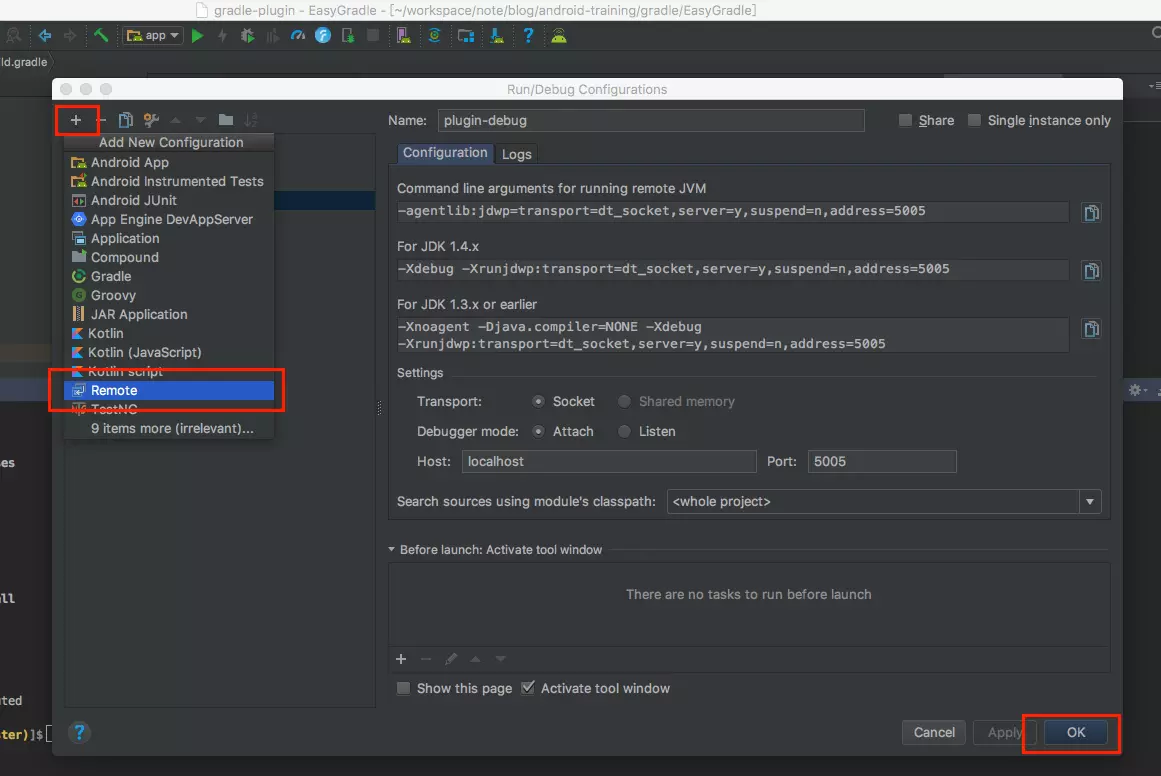Screen dimensions: 1161x776
Task: Copy the JVM command line arguments
Action: (1091, 213)
